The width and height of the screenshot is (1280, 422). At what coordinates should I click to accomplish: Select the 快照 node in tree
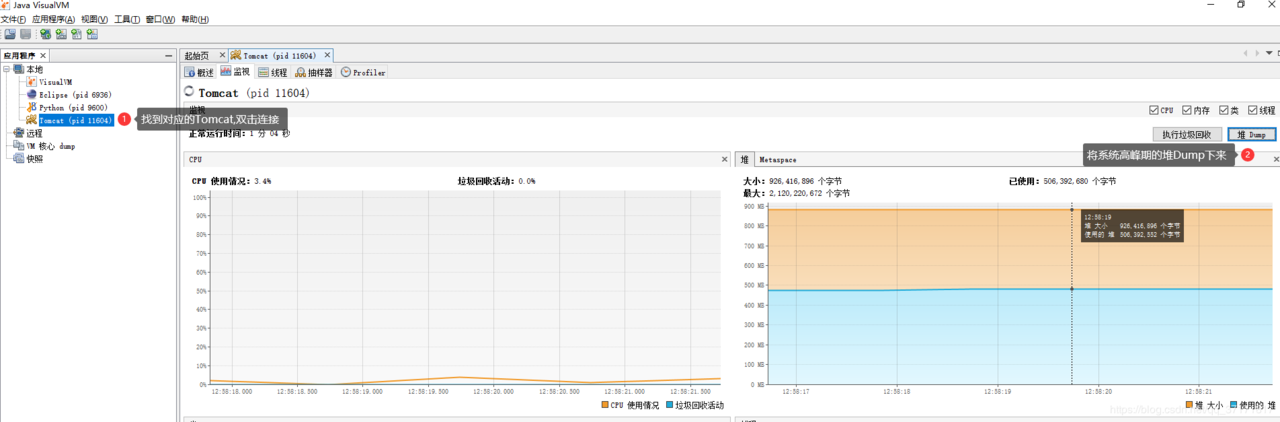(x=34, y=158)
